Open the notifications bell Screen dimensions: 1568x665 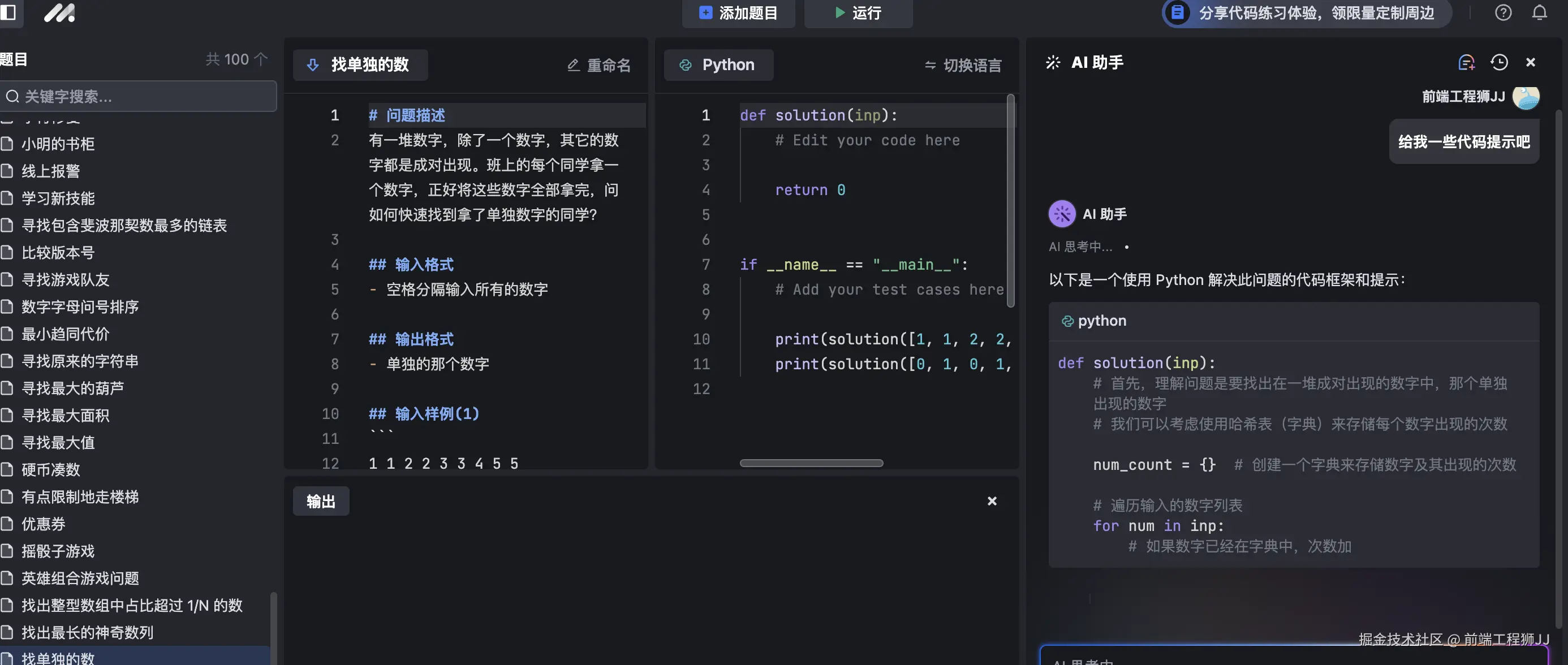(1539, 13)
